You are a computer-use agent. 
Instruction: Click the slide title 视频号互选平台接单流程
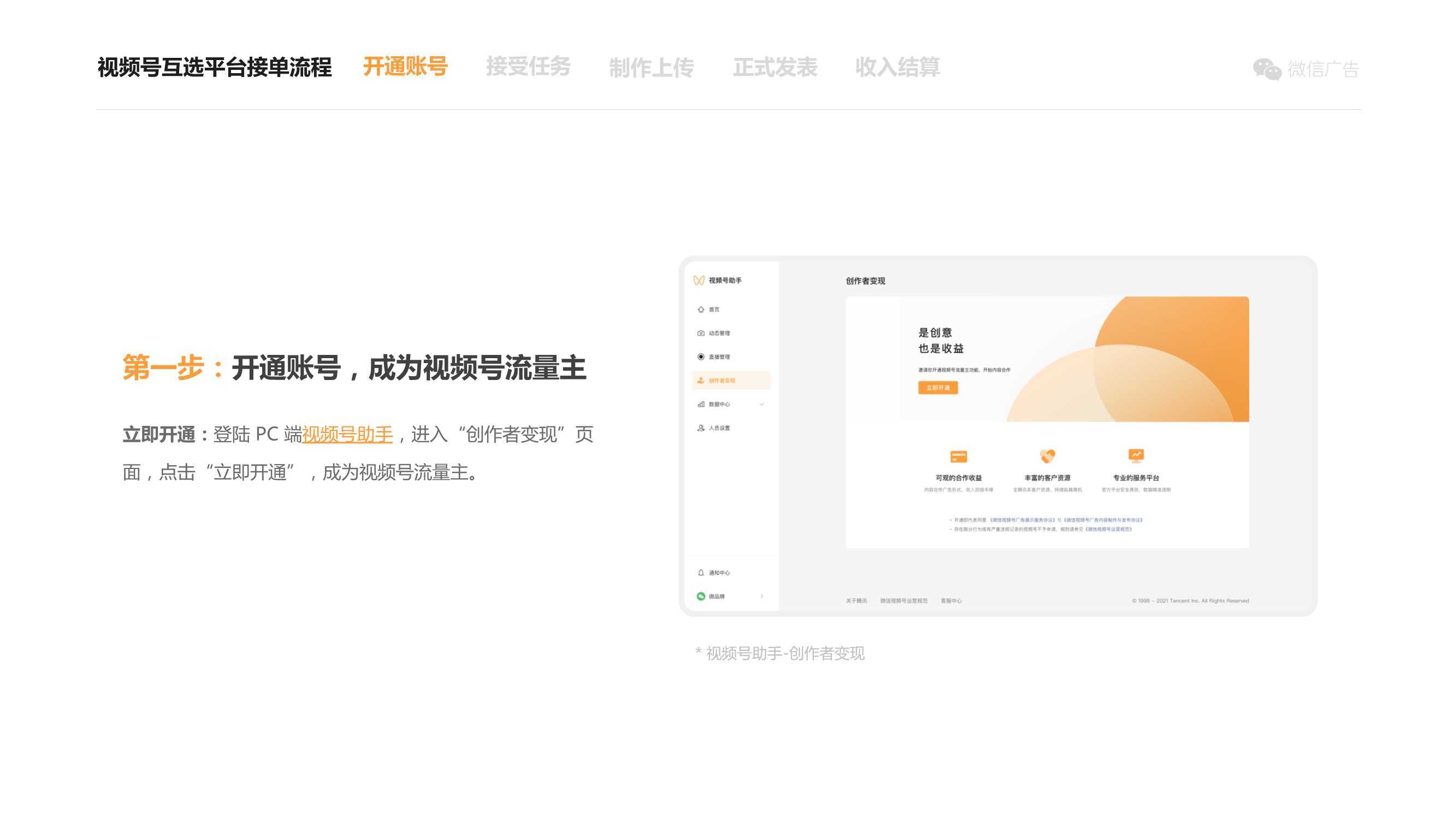tap(214, 67)
